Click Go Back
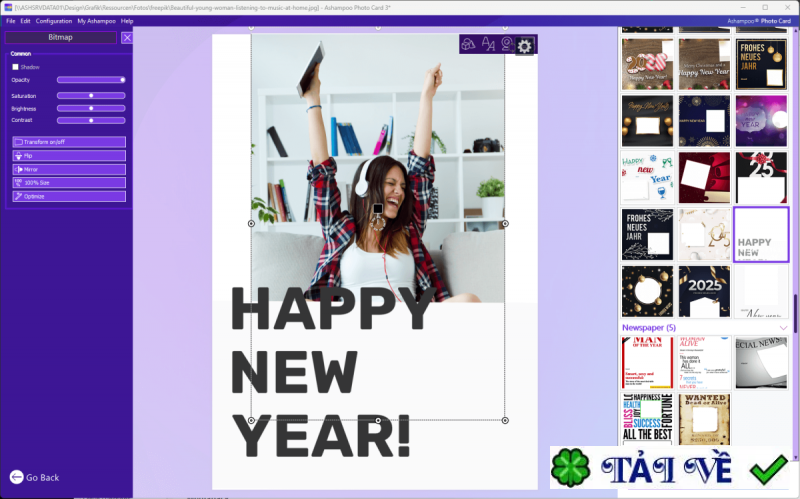This screenshot has width=800, height=499. coord(34,477)
